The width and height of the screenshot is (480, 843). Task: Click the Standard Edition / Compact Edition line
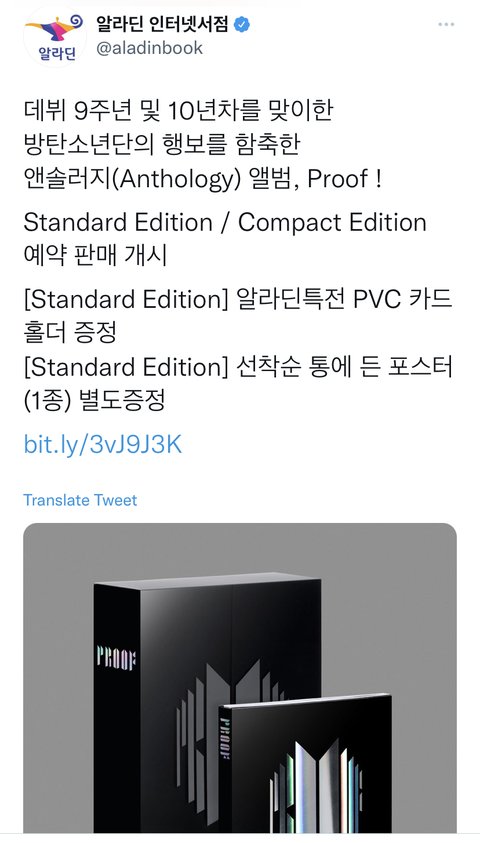(x=225, y=223)
